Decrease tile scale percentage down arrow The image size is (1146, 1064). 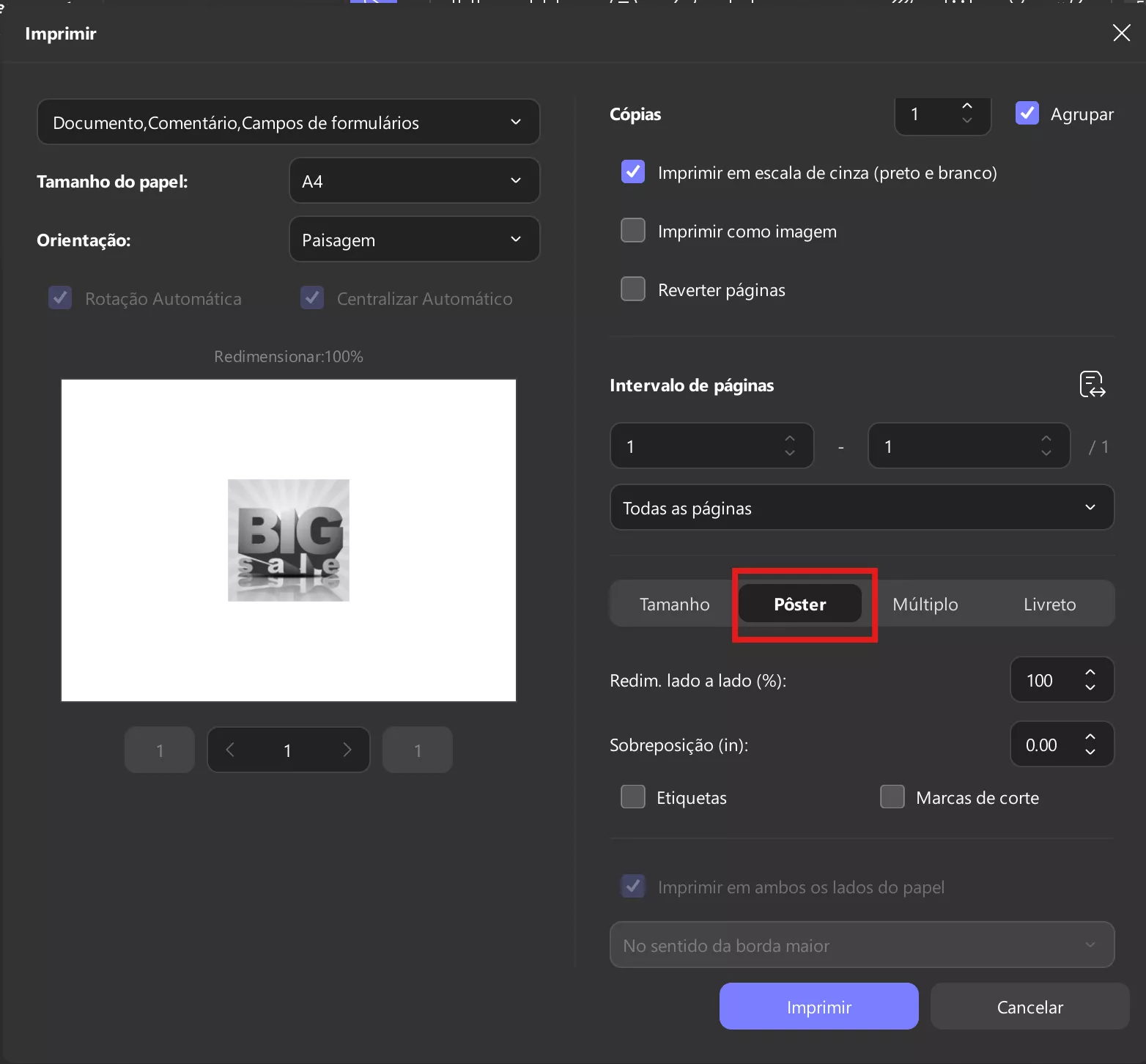[1090, 687]
